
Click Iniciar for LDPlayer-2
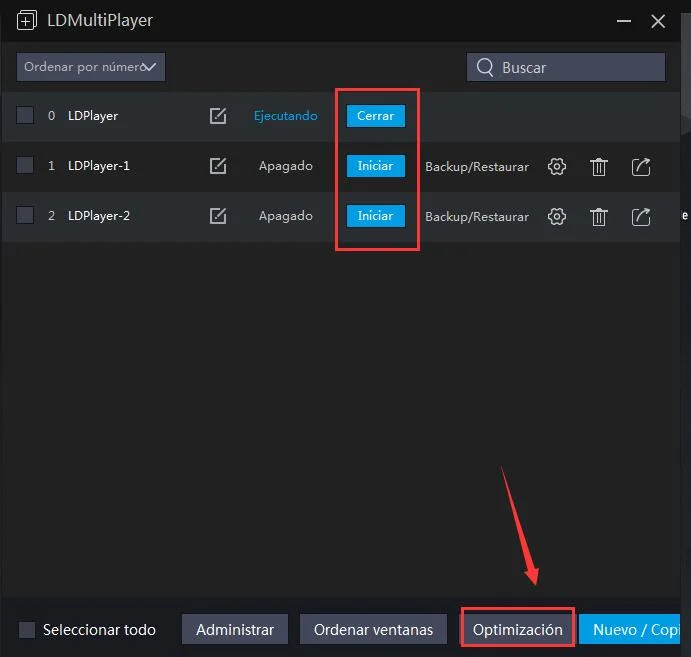click(375, 216)
